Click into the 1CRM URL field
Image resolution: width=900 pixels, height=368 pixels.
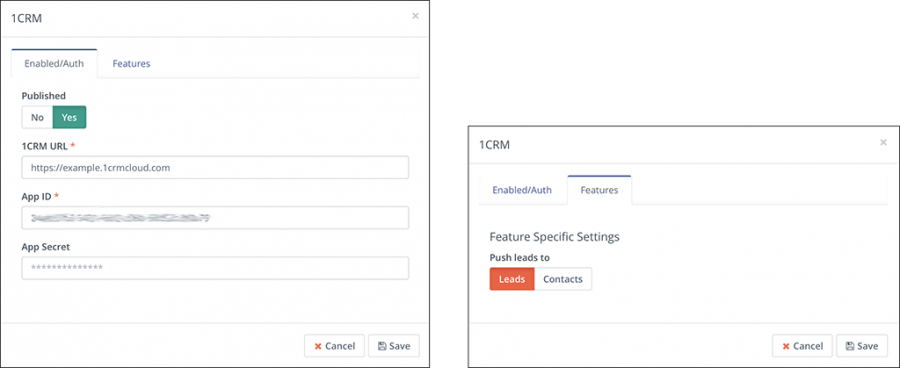[215, 168]
